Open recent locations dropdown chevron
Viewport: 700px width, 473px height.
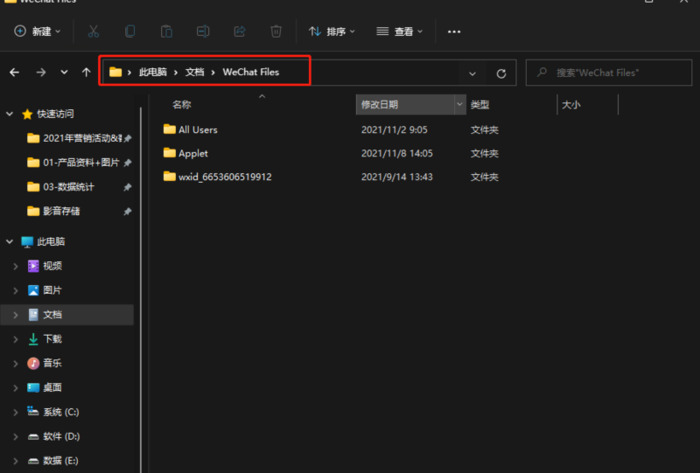(64, 72)
